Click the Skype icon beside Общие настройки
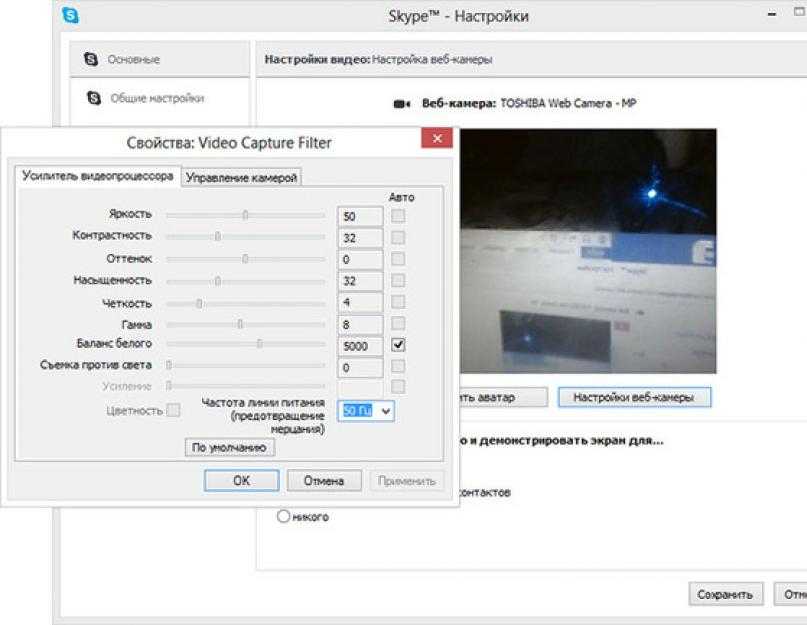The image size is (807, 625). [94, 97]
